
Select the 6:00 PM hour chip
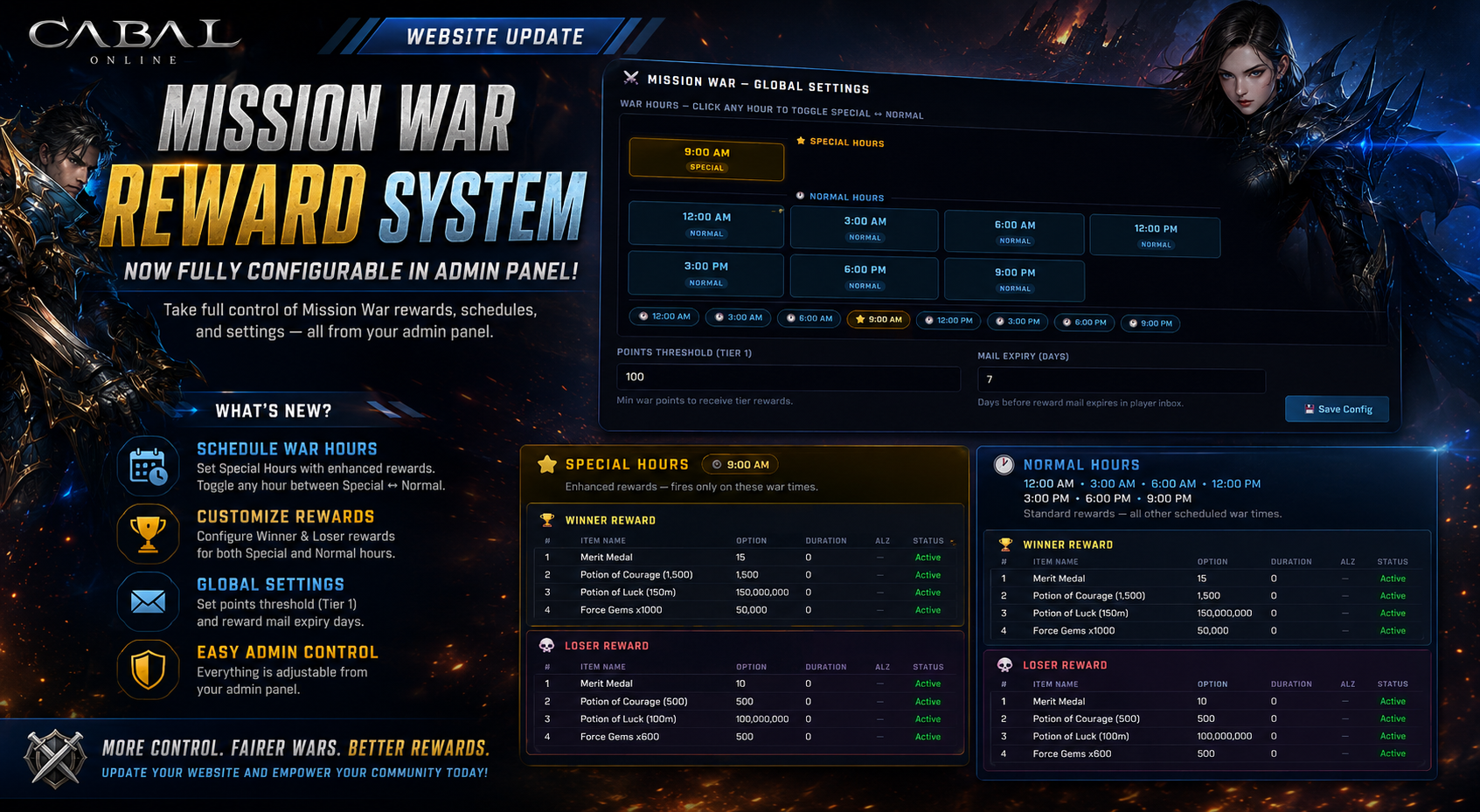coord(1084,322)
